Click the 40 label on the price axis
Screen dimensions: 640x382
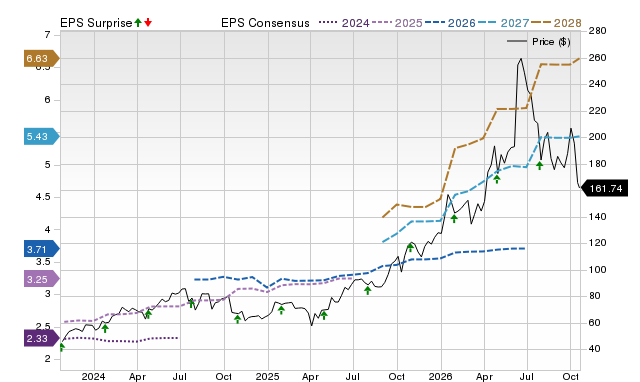595,349
